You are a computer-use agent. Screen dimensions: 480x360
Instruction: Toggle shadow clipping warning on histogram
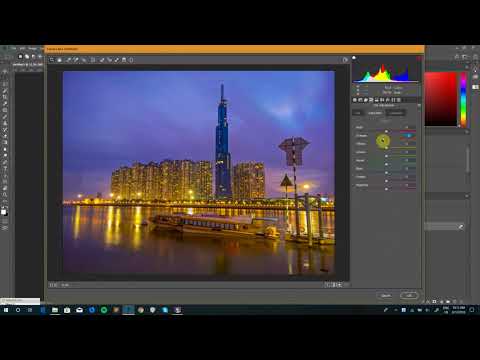tap(354, 58)
